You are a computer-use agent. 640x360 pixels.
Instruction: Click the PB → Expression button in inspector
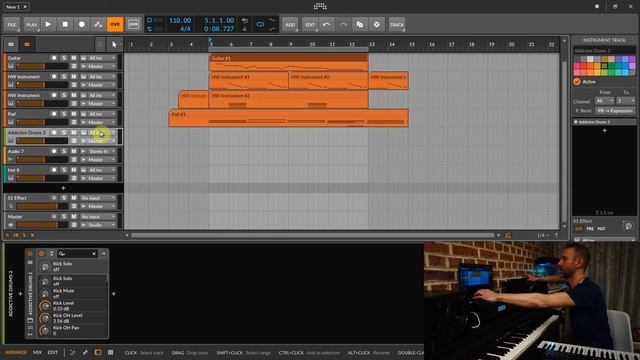tap(615, 111)
